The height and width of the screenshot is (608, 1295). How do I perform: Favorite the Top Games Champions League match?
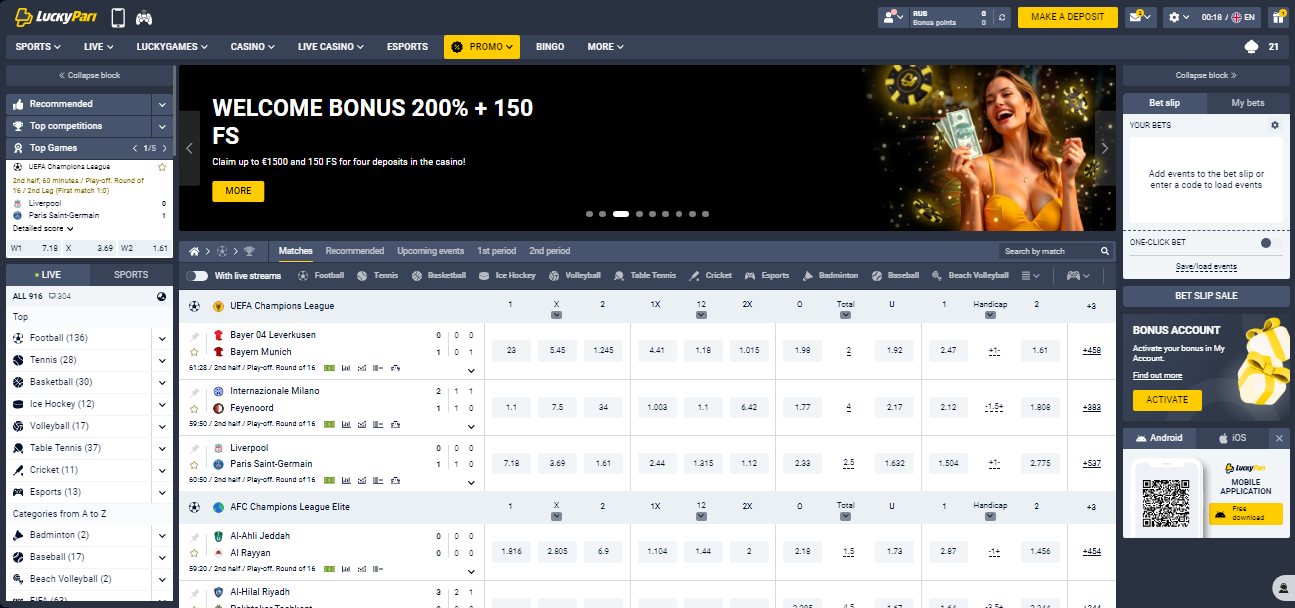[x=162, y=166]
